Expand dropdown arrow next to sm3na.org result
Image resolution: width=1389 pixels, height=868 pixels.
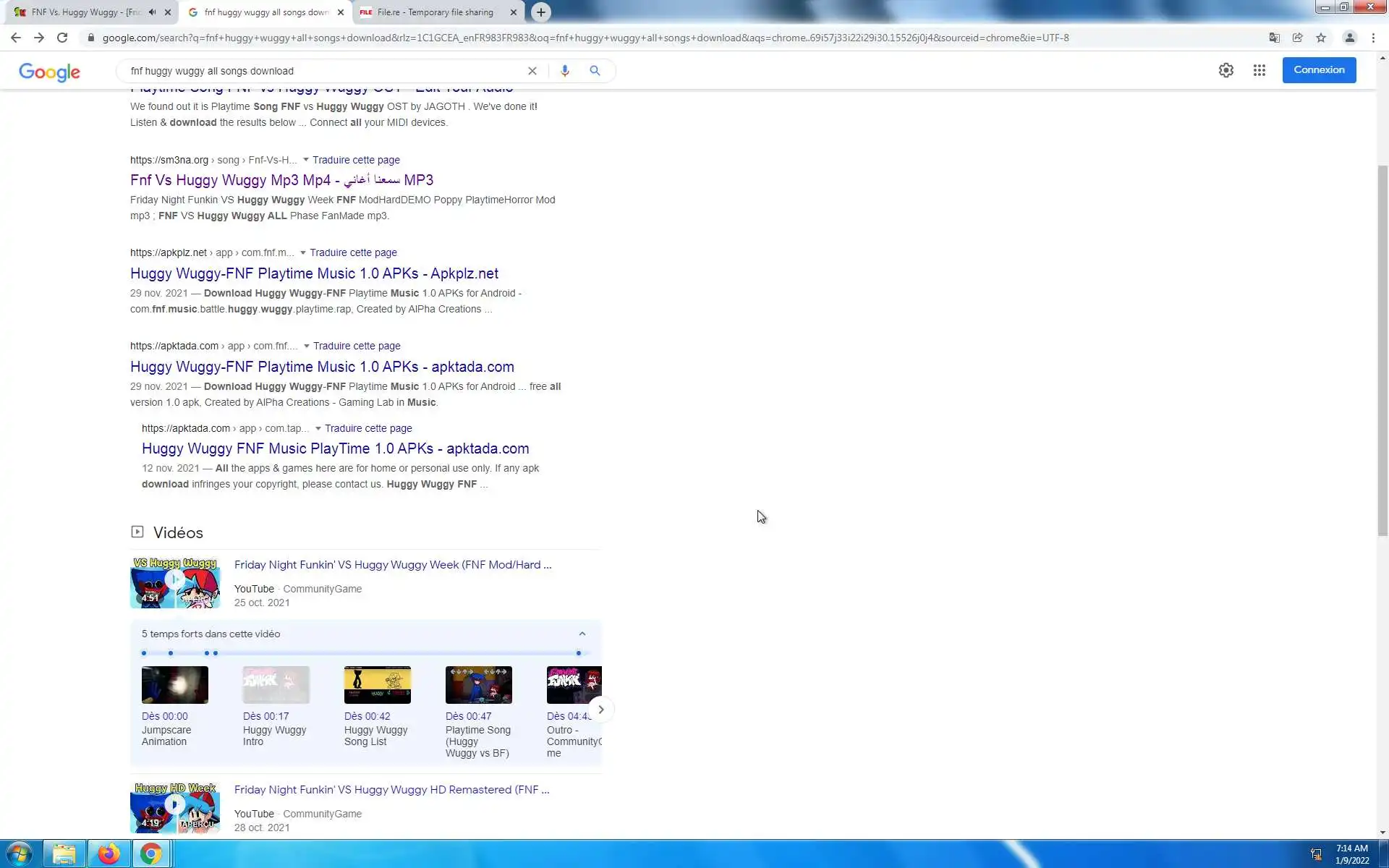(x=305, y=160)
